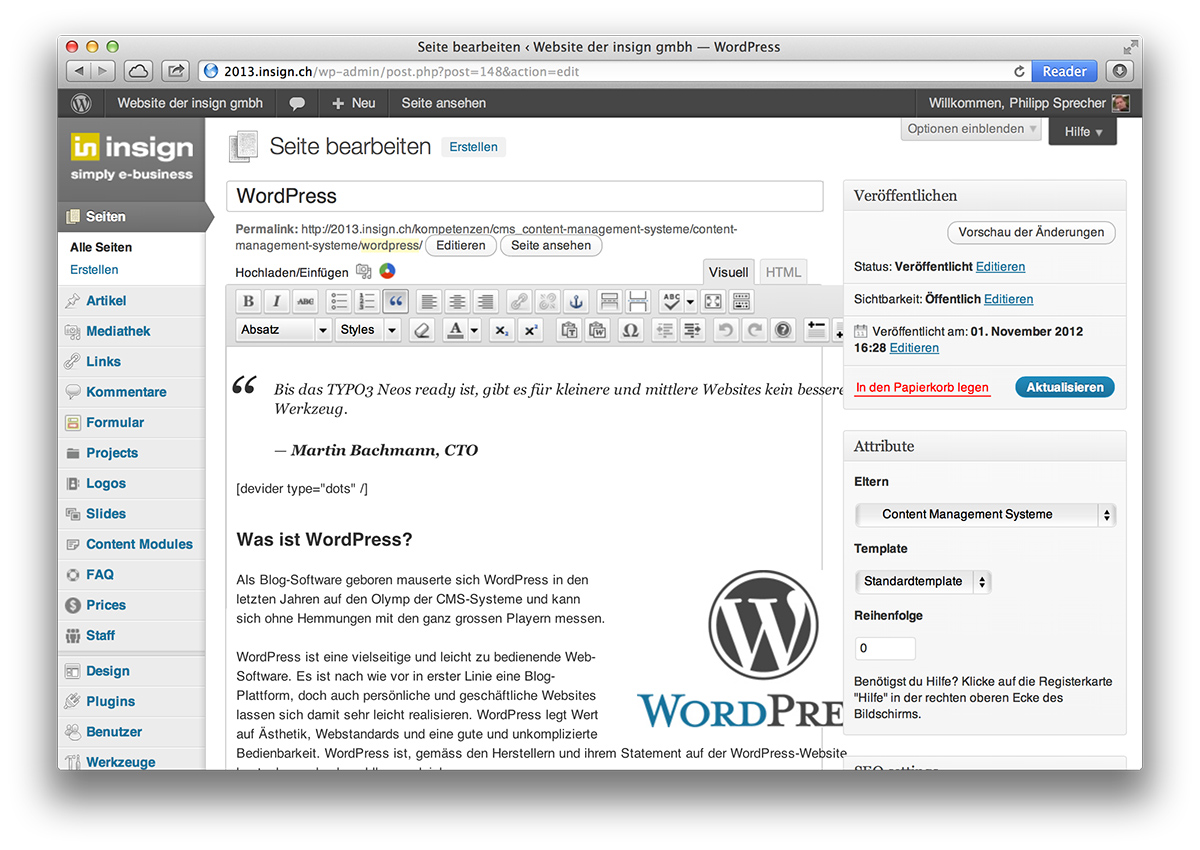This screenshot has height=850, width=1200.
Task: Click the page title field containing WordPress
Action: pyautogui.click(x=525, y=196)
